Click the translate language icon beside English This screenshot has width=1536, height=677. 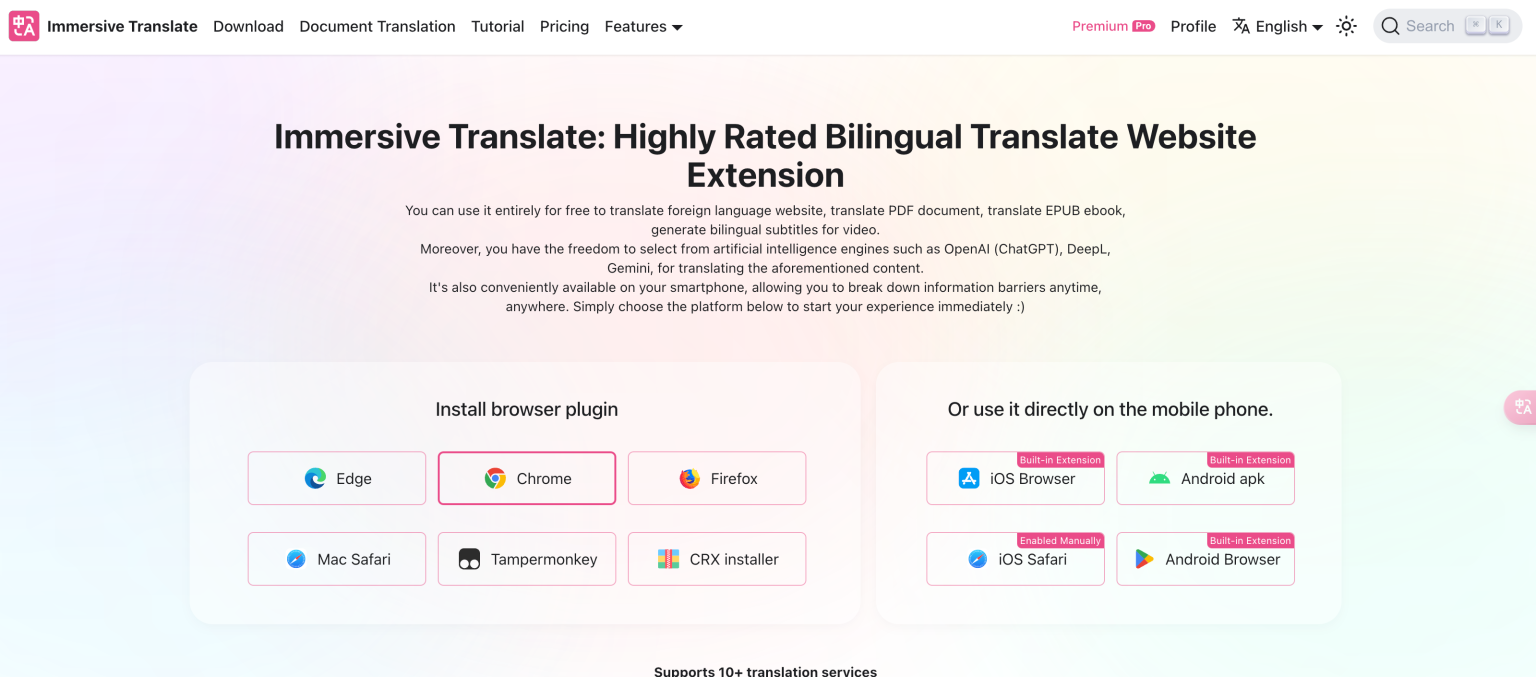click(1241, 26)
